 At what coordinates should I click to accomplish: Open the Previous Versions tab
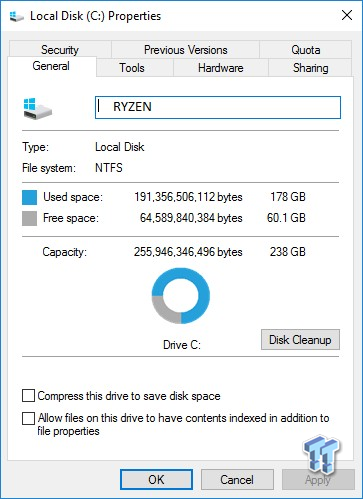pyautogui.click(x=185, y=50)
